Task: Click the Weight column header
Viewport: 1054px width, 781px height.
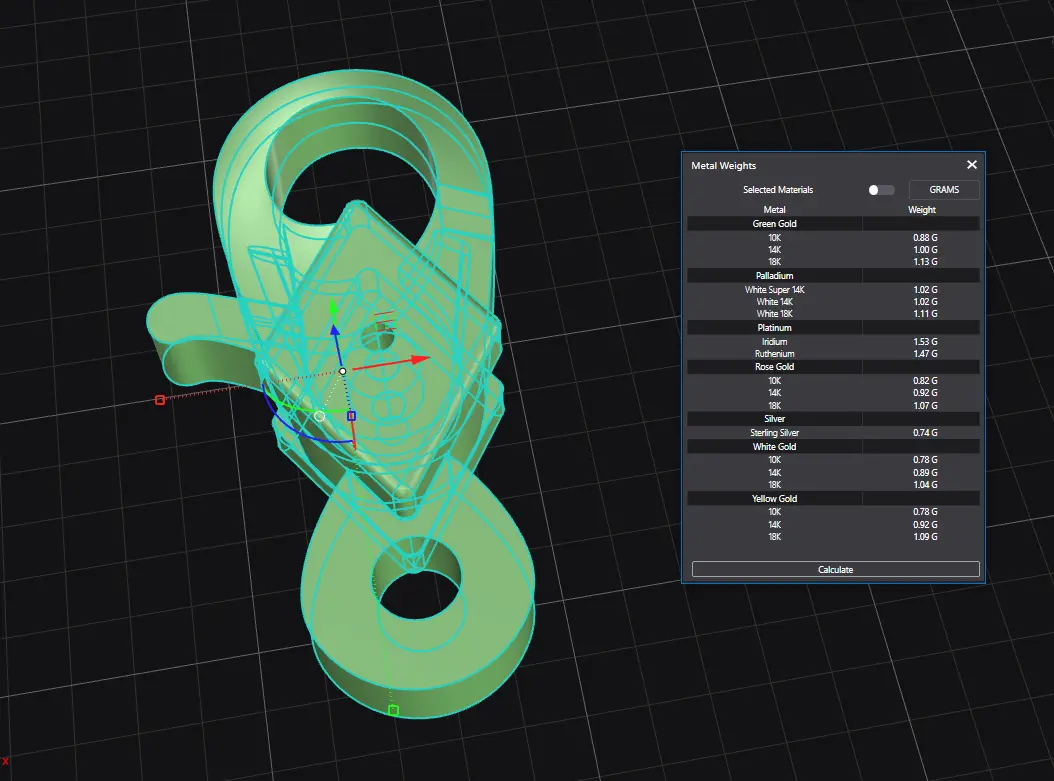Action: coord(921,210)
